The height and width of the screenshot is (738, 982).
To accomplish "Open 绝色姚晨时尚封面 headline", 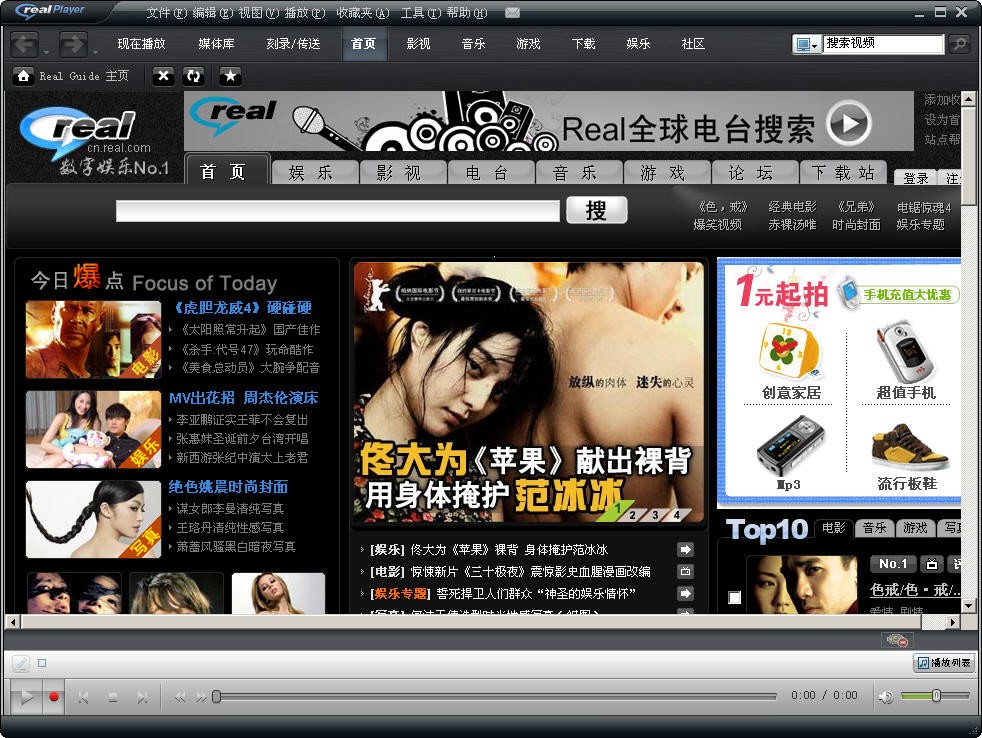I will [229, 487].
